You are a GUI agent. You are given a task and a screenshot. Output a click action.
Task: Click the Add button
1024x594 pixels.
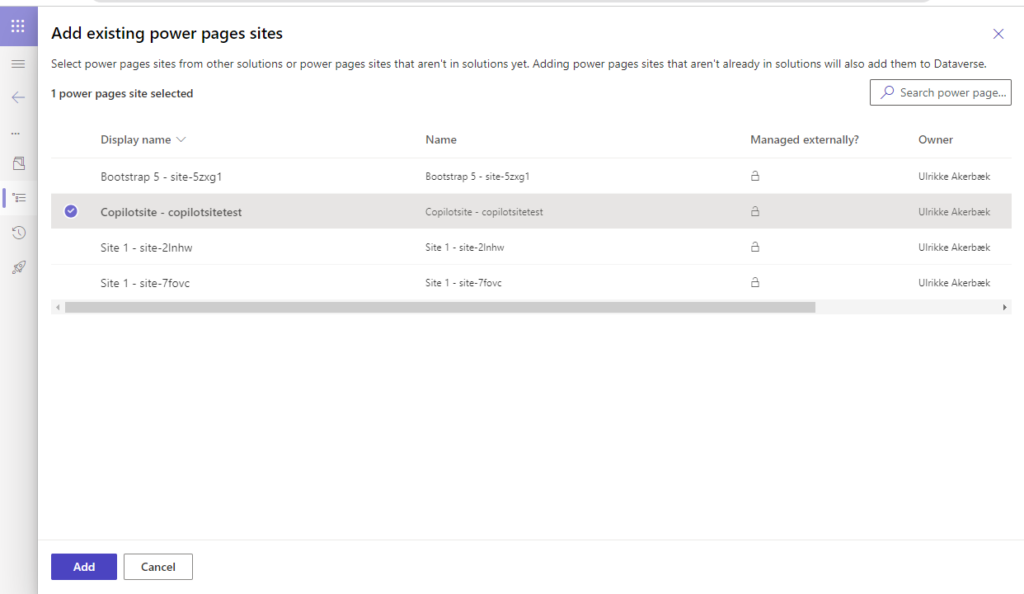[84, 567]
